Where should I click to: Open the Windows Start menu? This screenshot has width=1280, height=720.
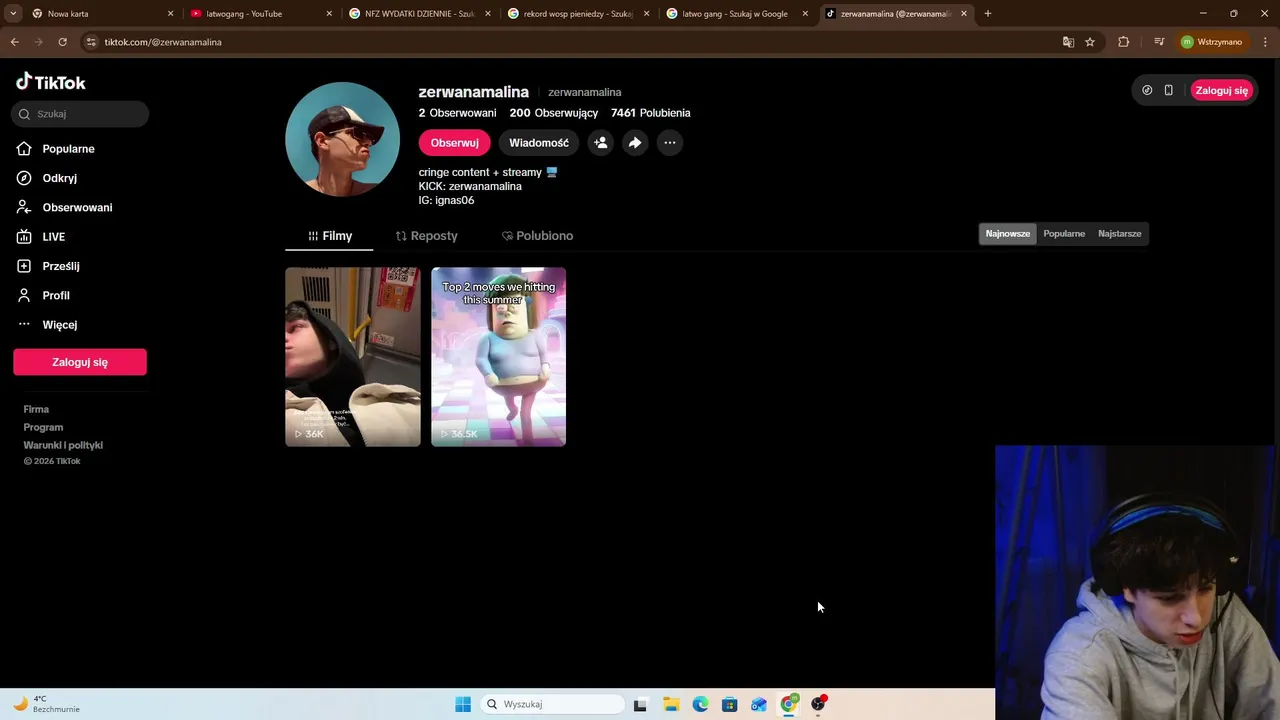click(463, 704)
